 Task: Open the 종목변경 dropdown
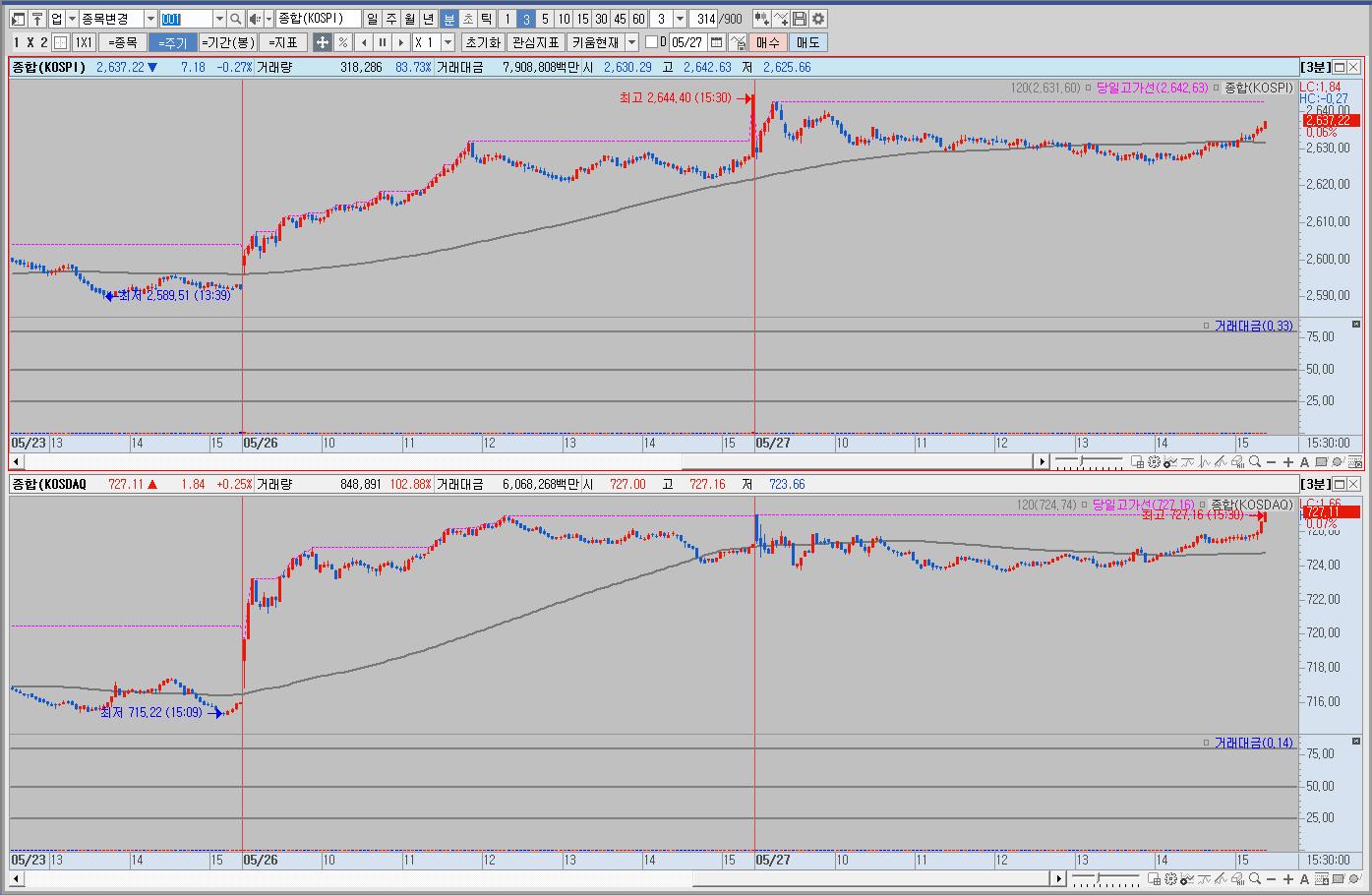150,19
